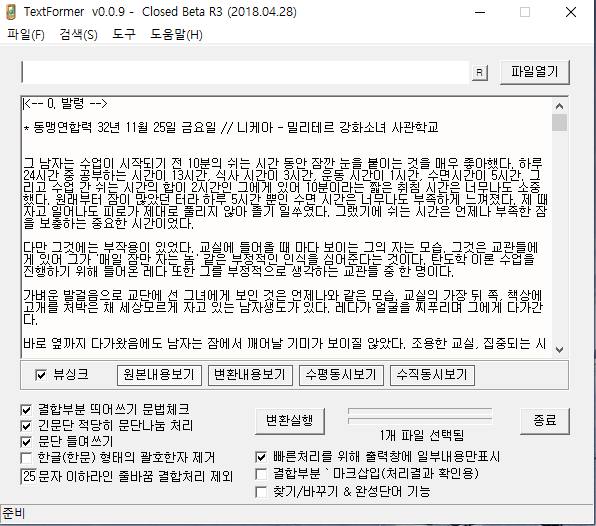Toggle 문단 들여쓰기 checkbox
This screenshot has height=526, width=596.
(26, 442)
